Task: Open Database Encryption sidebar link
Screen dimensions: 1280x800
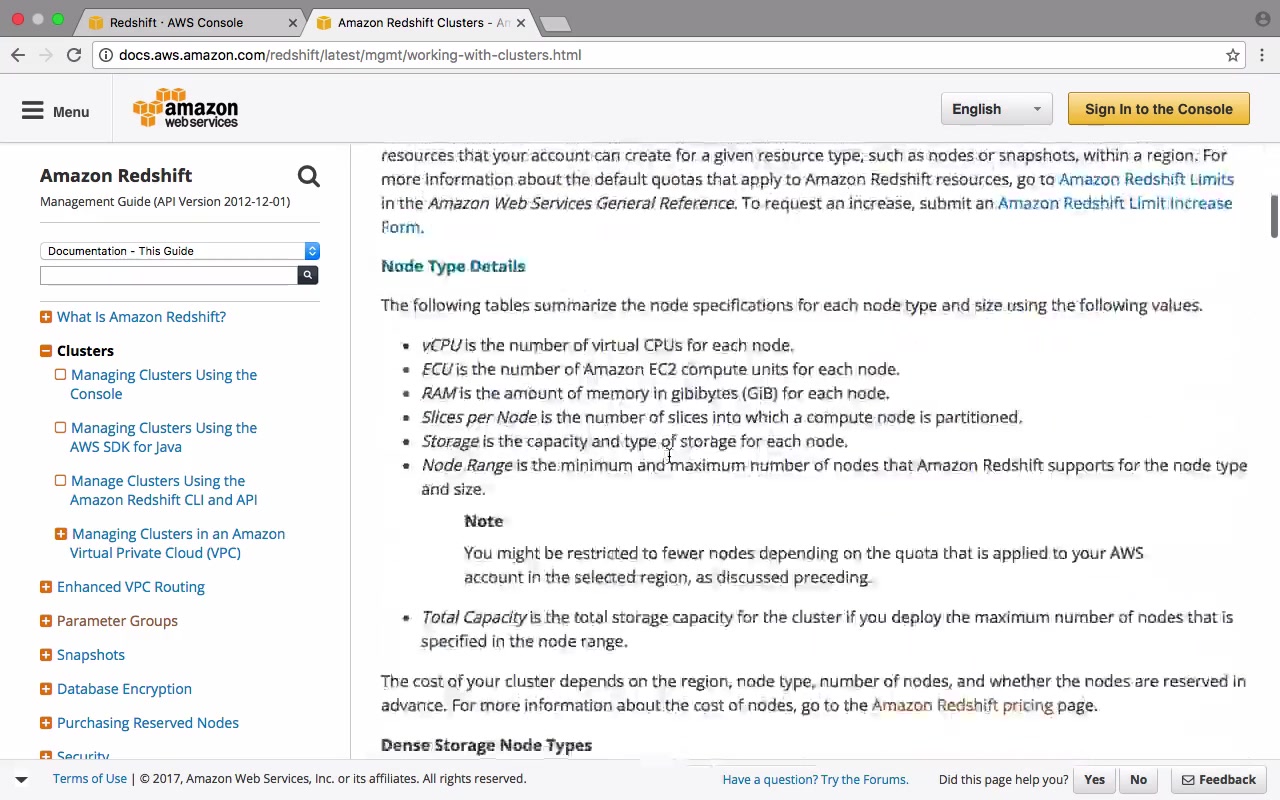Action: point(124,689)
